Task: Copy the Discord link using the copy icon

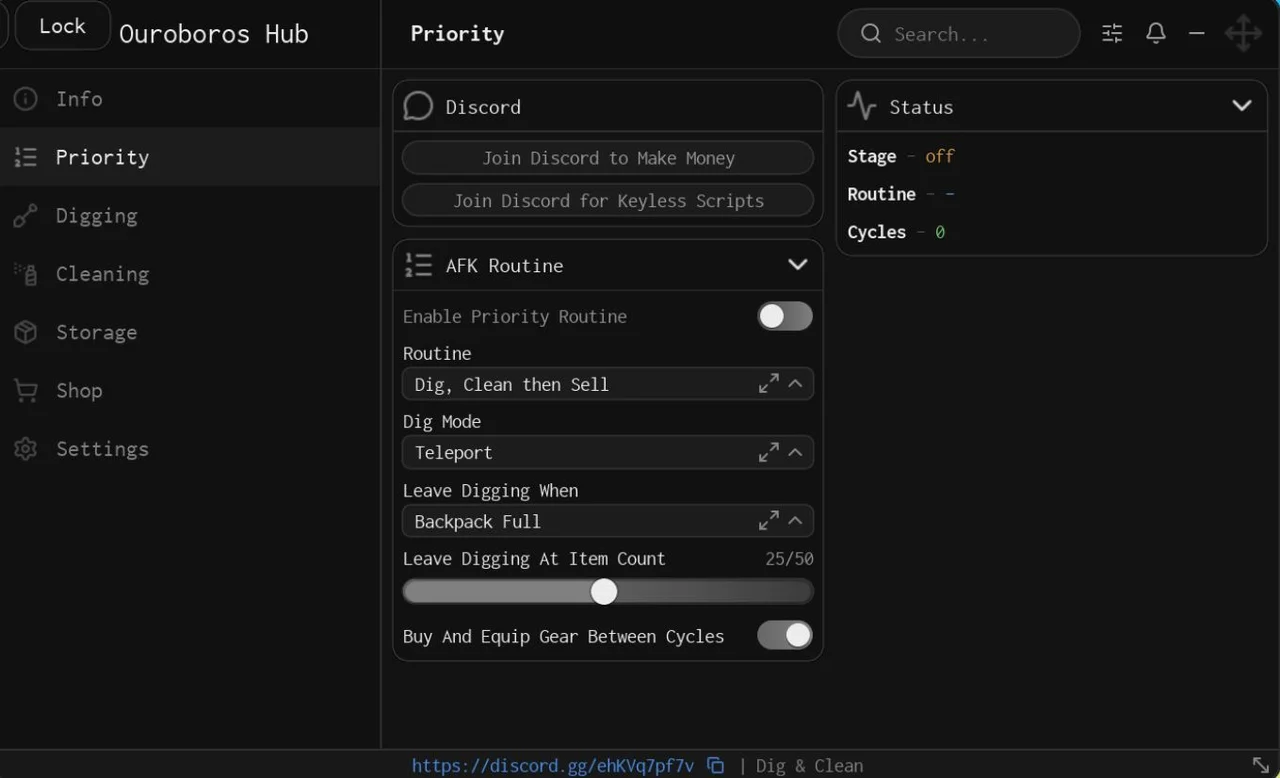Action: (x=716, y=766)
